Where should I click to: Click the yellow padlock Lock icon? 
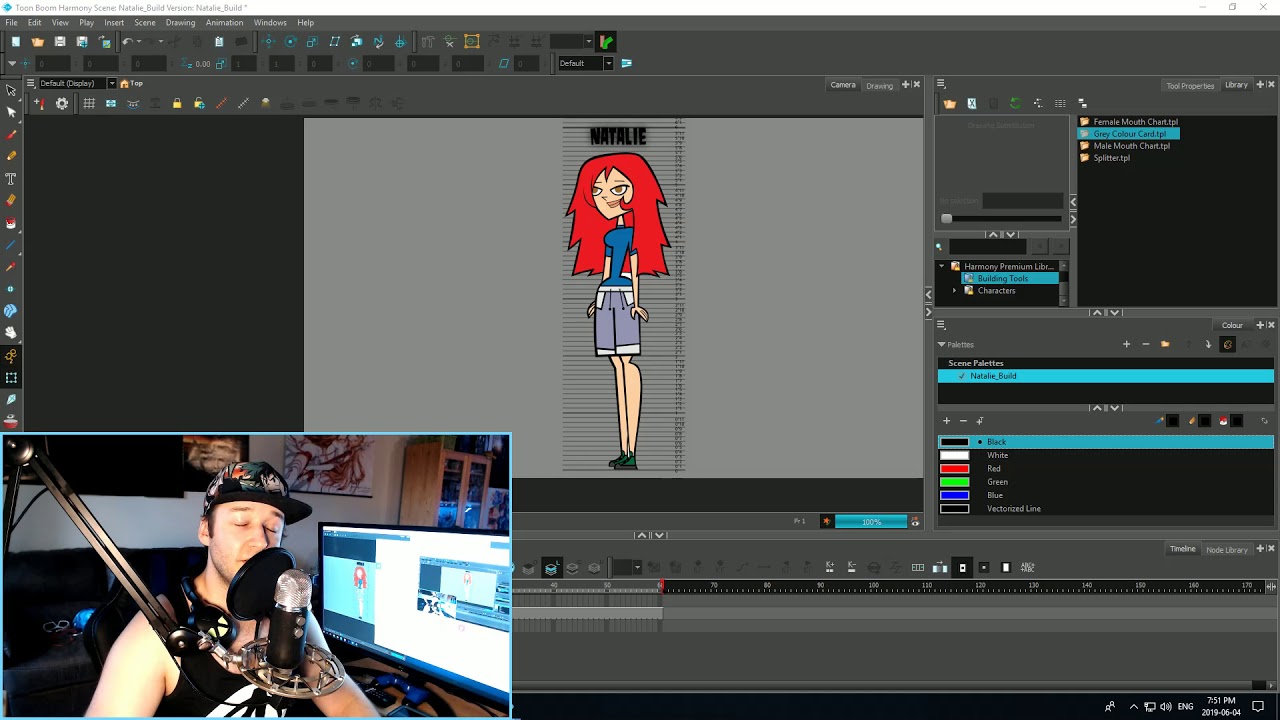(x=177, y=104)
